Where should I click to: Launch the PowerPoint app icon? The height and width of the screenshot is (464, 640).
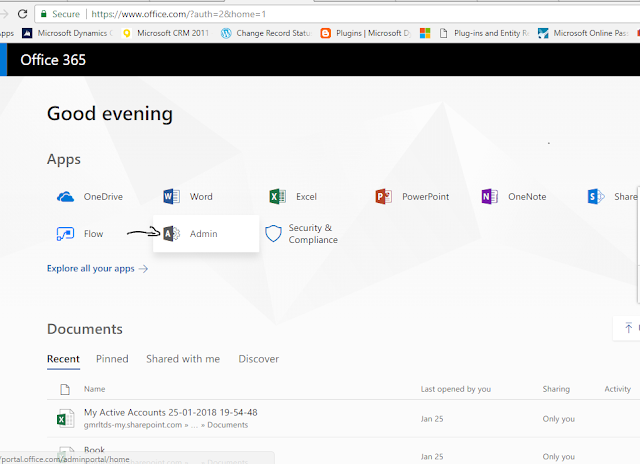point(384,197)
